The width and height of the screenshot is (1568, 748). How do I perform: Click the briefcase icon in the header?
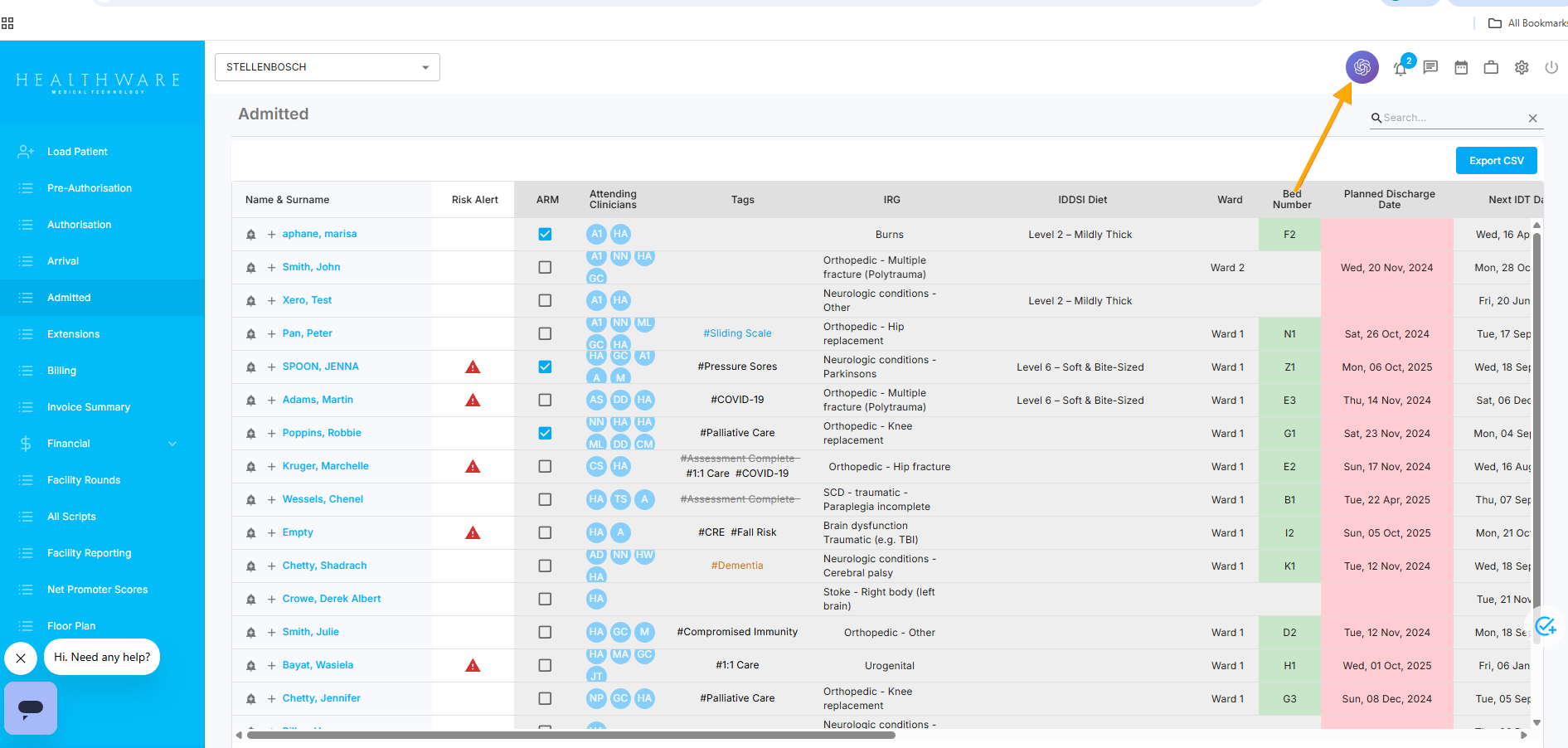(x=1491, y=67)
